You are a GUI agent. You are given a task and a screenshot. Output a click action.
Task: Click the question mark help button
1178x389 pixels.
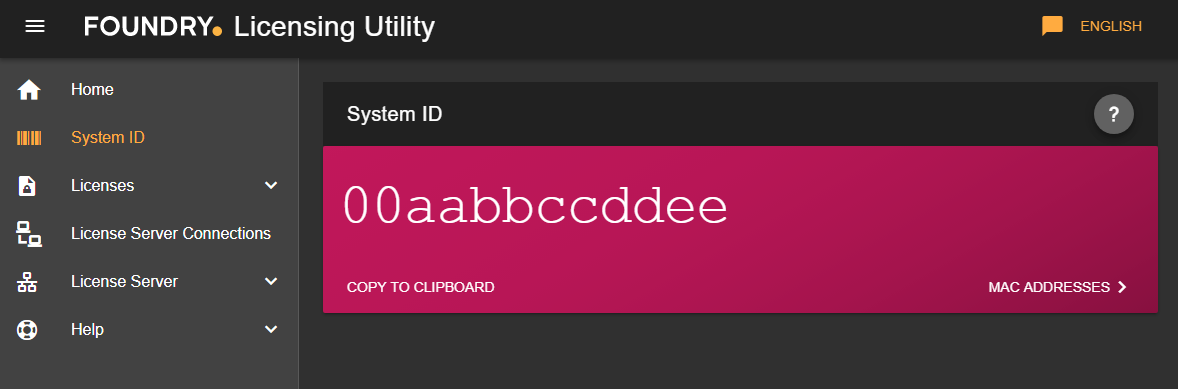click(x=1113, y=114)
